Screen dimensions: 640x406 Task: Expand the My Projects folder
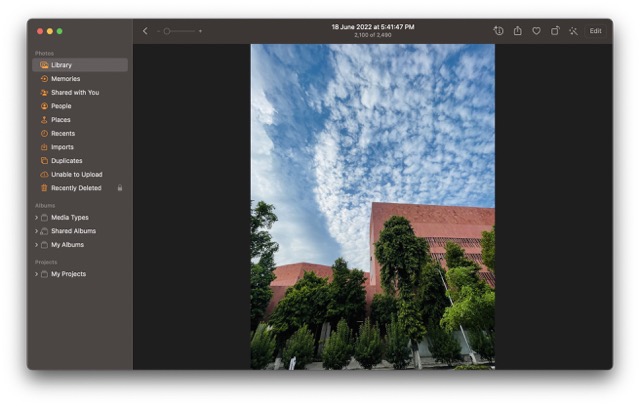coord(37,274)
